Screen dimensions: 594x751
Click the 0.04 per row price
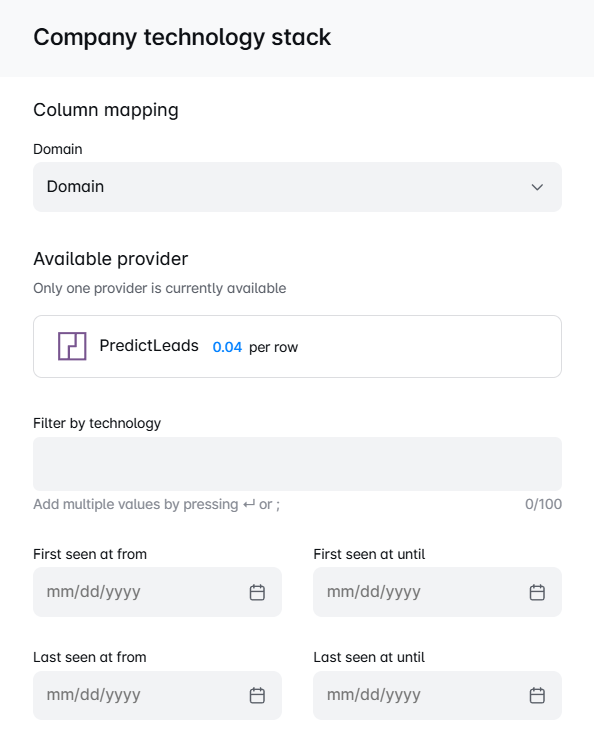coord(255,347)
